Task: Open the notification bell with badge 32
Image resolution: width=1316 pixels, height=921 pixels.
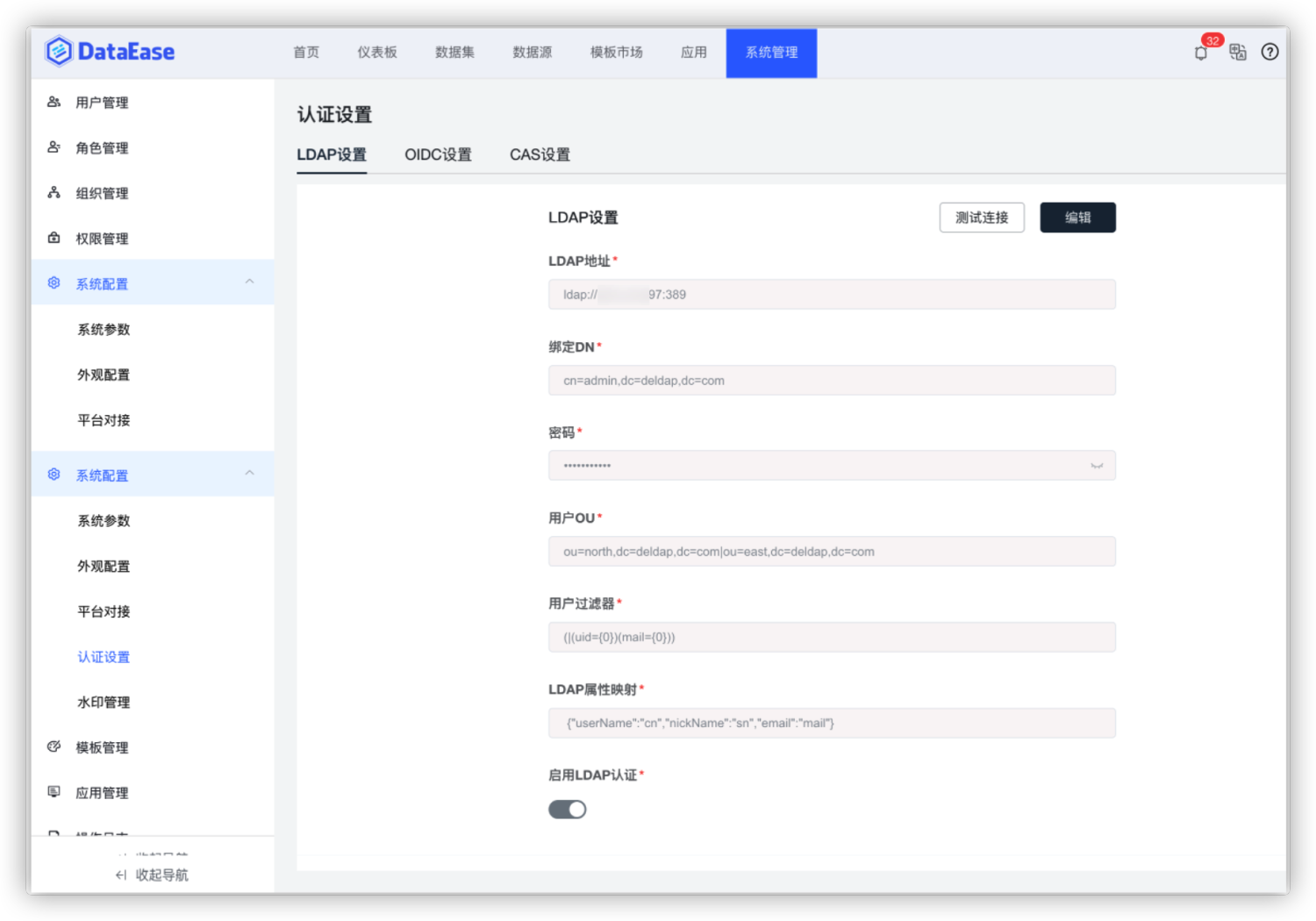Action: point(1200,53)
